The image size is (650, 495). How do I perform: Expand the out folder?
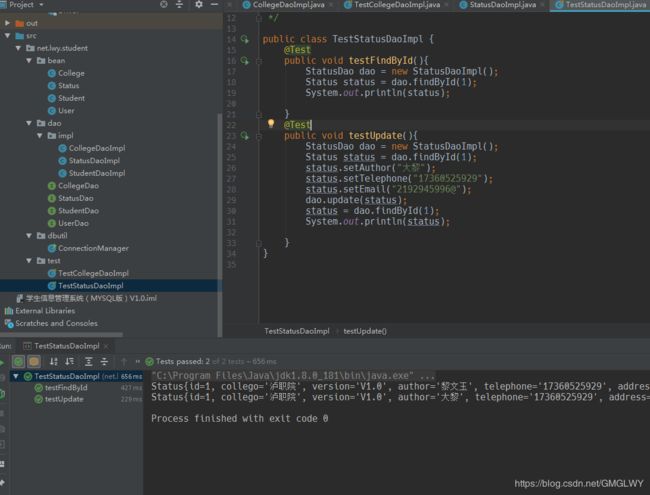(7, 23)
